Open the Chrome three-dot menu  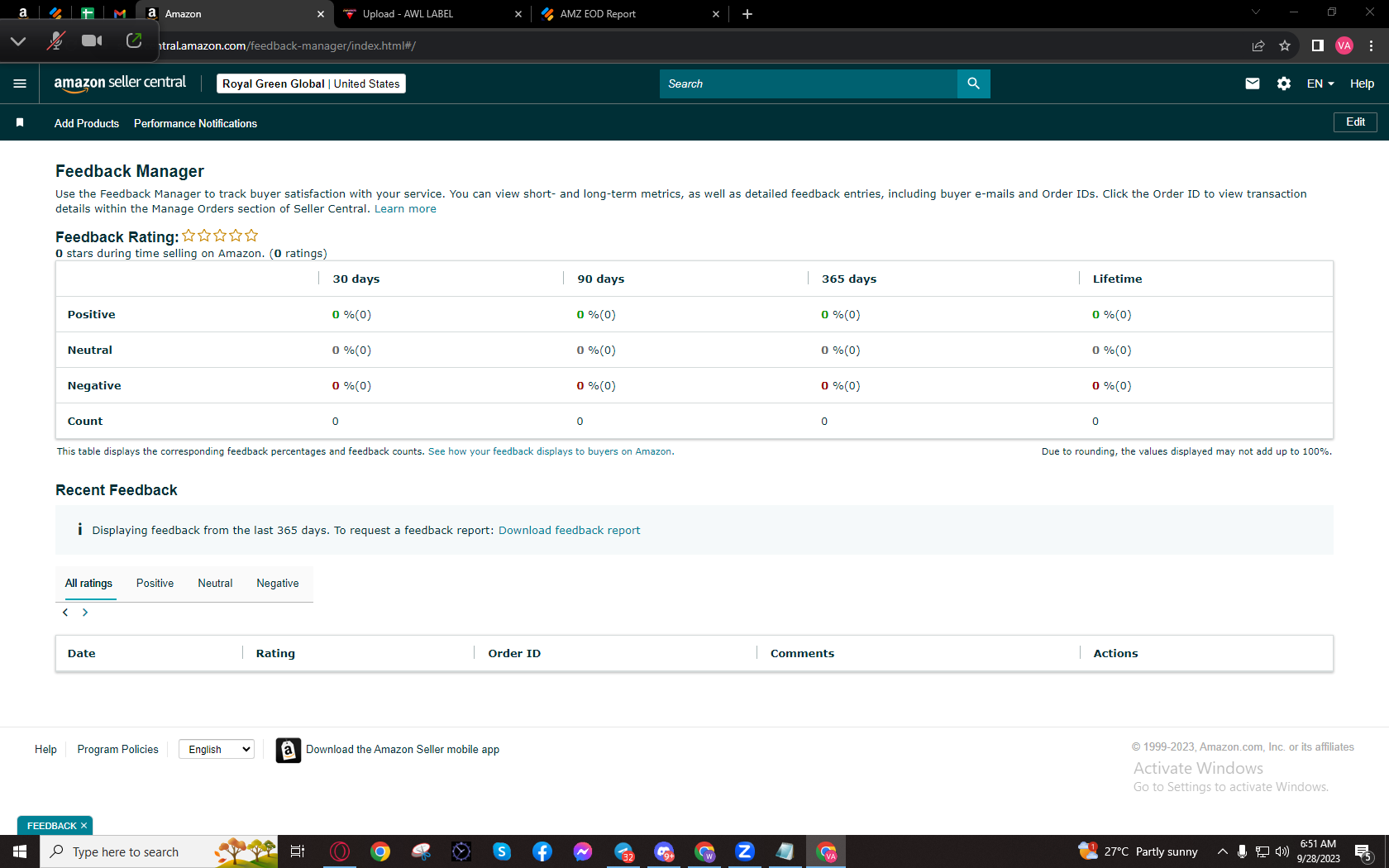(x=1371, y=45)
